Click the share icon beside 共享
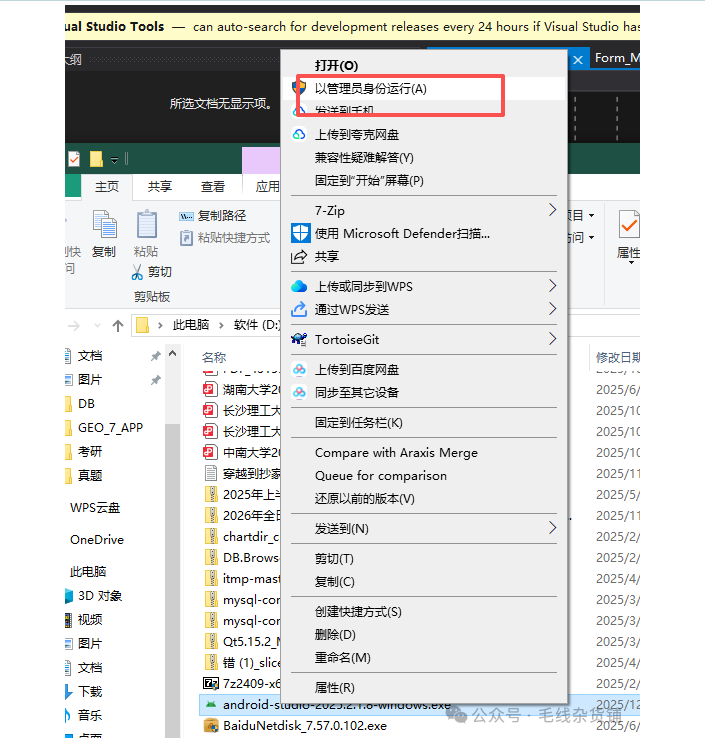The image size is (705, 747). point(299,256)
